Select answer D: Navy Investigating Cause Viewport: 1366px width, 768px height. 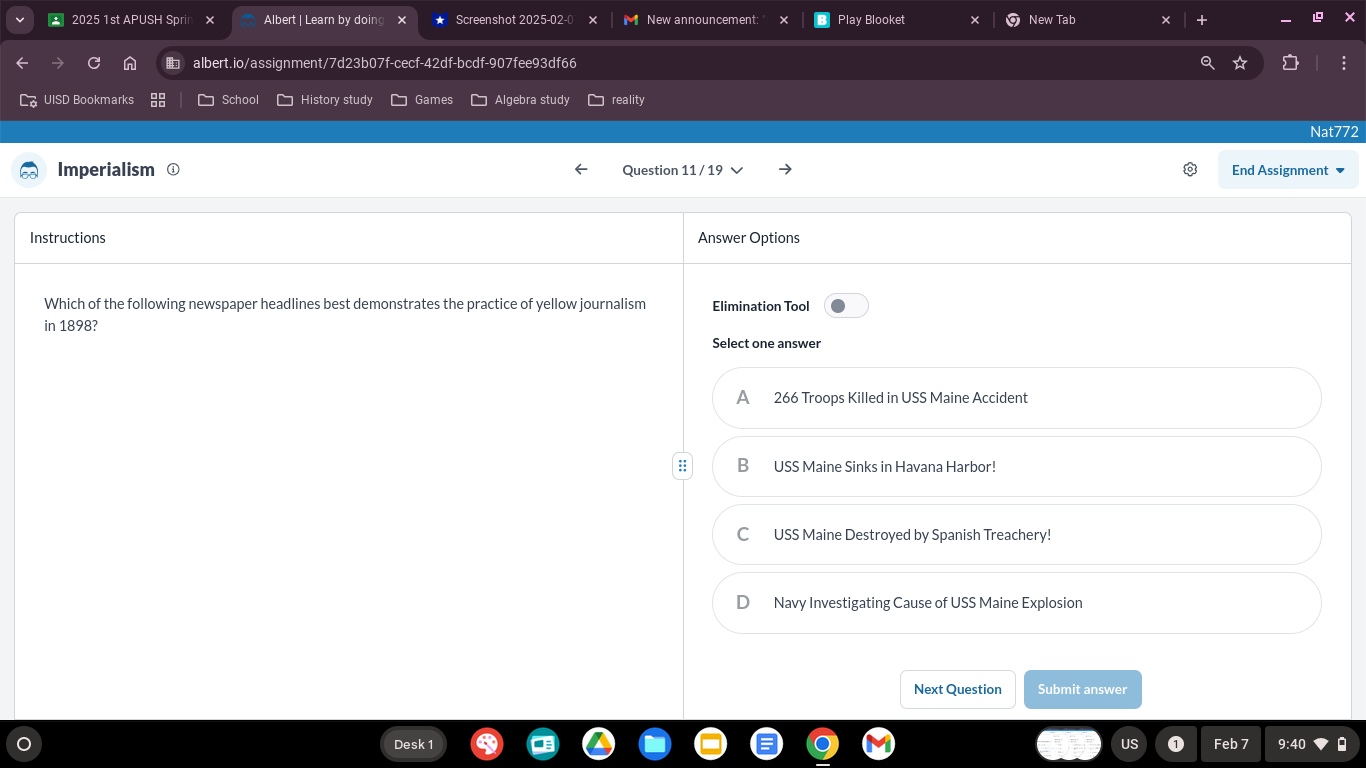(x=1016, y=603)
